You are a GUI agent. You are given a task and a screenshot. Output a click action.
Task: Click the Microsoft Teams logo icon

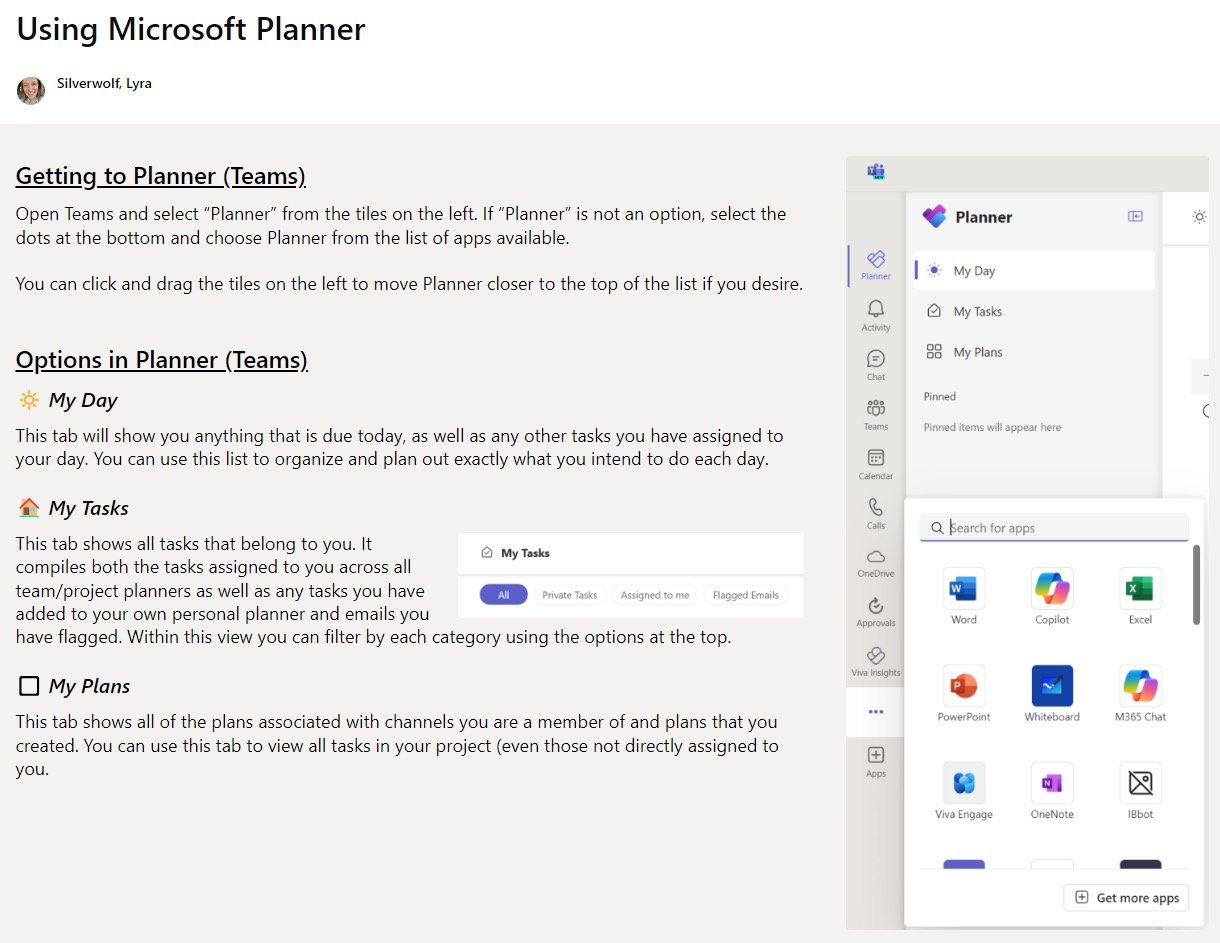click(876, 172)
